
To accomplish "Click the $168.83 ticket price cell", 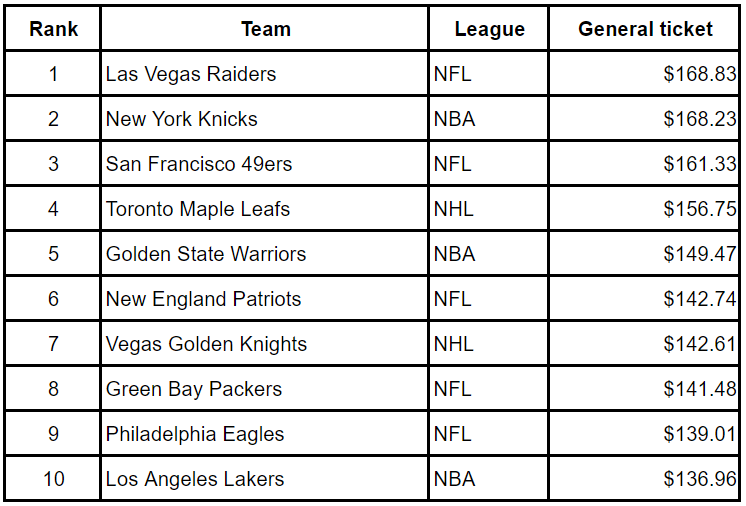I will coord(699,74).
